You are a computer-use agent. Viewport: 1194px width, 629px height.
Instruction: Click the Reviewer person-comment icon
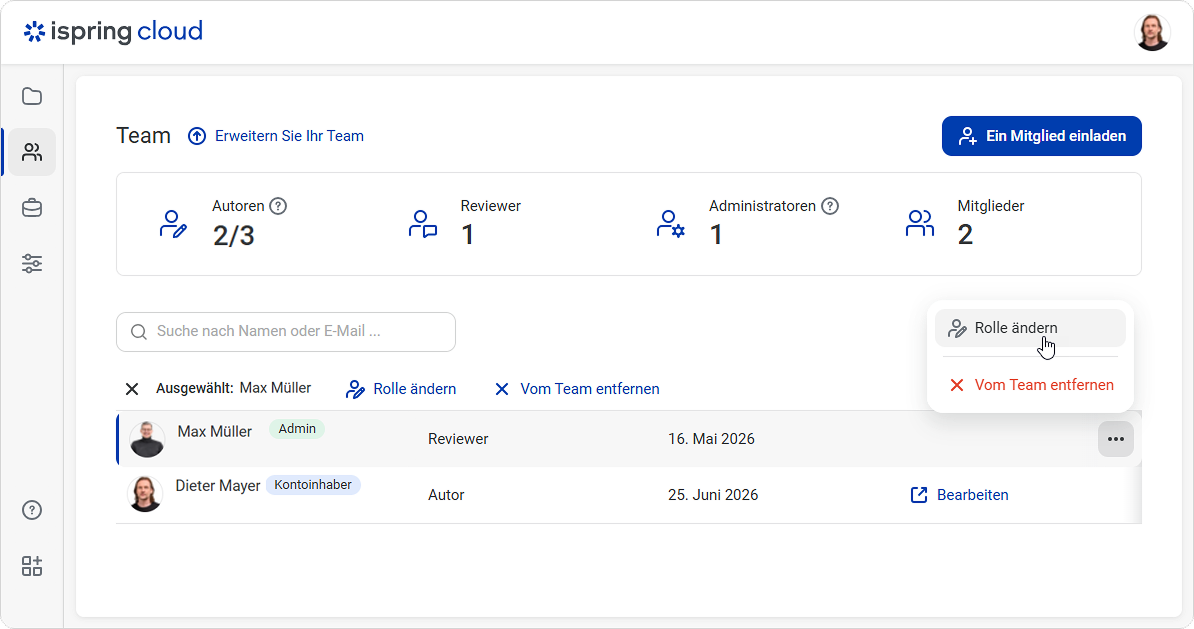point(423,225)
